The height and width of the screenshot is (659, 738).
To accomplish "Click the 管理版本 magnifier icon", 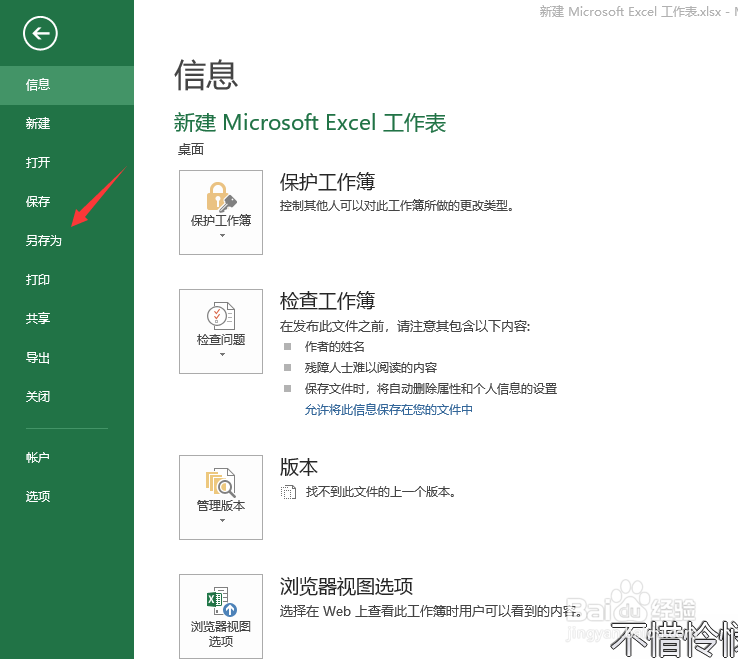I will click(220, 482).
